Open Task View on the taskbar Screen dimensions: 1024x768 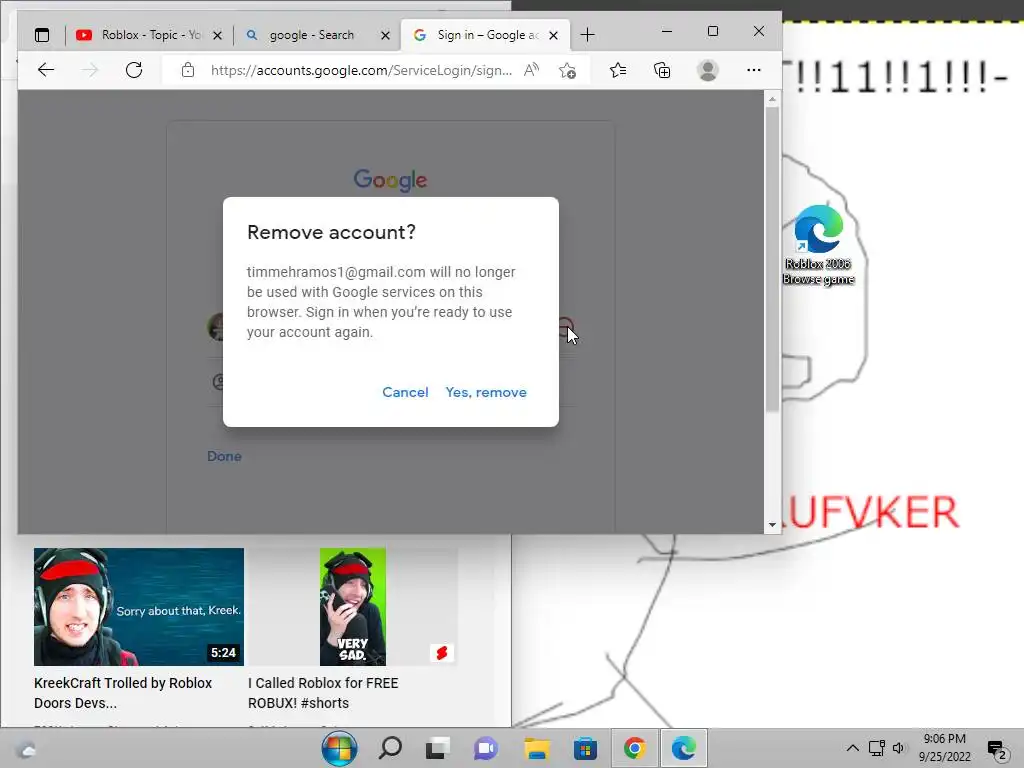click(438, 748)
